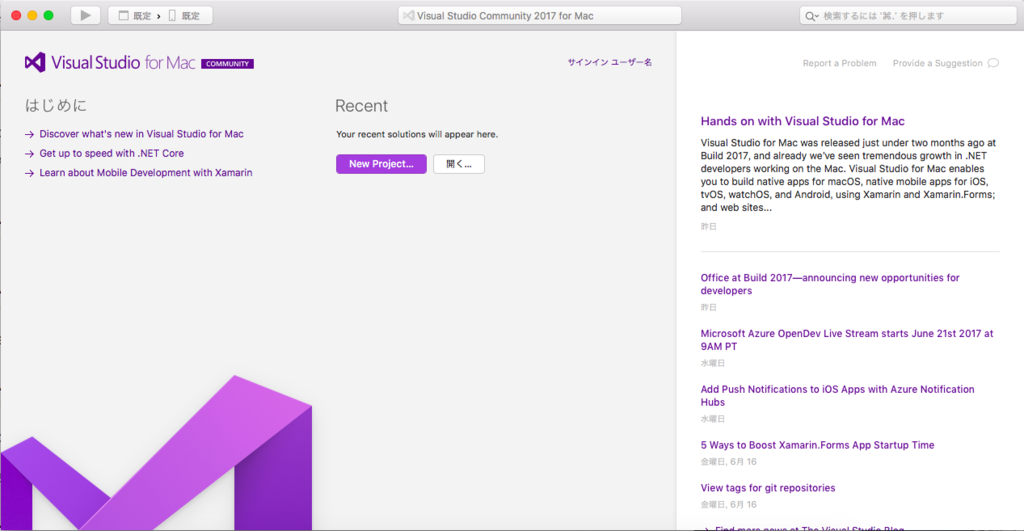The image size is (1024, 531).
Task: Click the speech bubble suggestion icon
Action: [x=993, y=63]
